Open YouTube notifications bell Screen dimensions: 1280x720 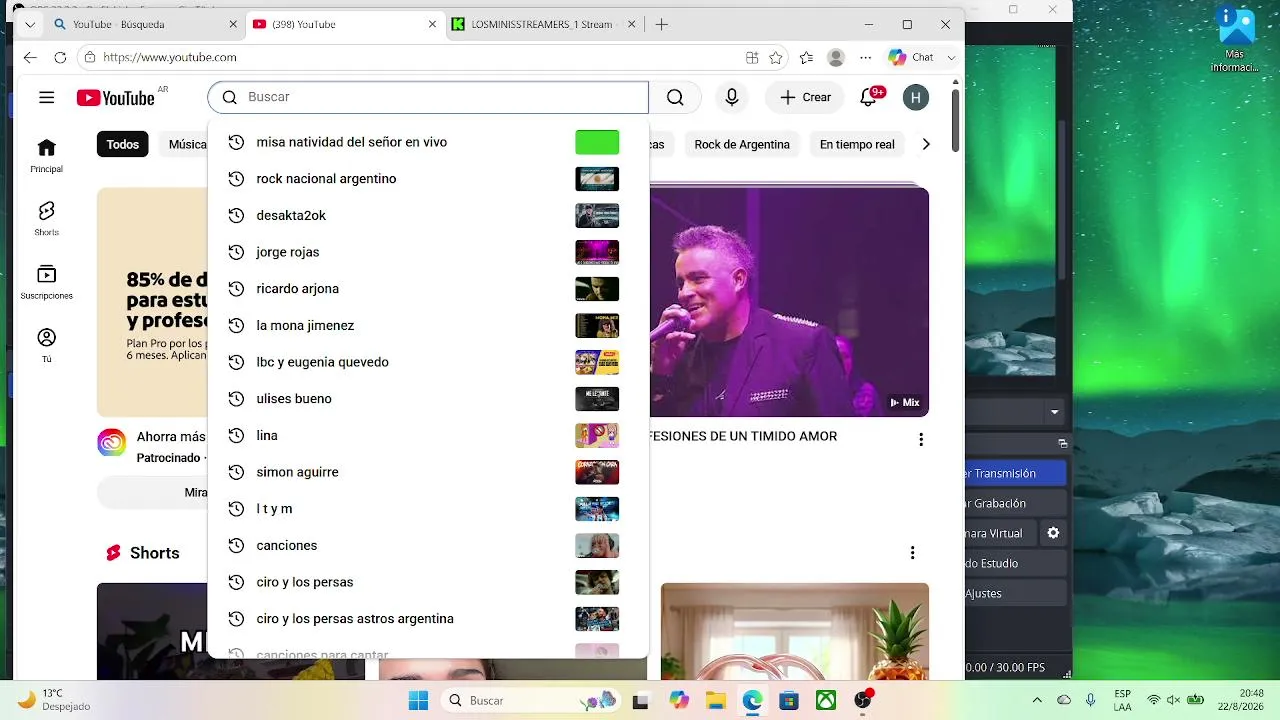[868, 97]
